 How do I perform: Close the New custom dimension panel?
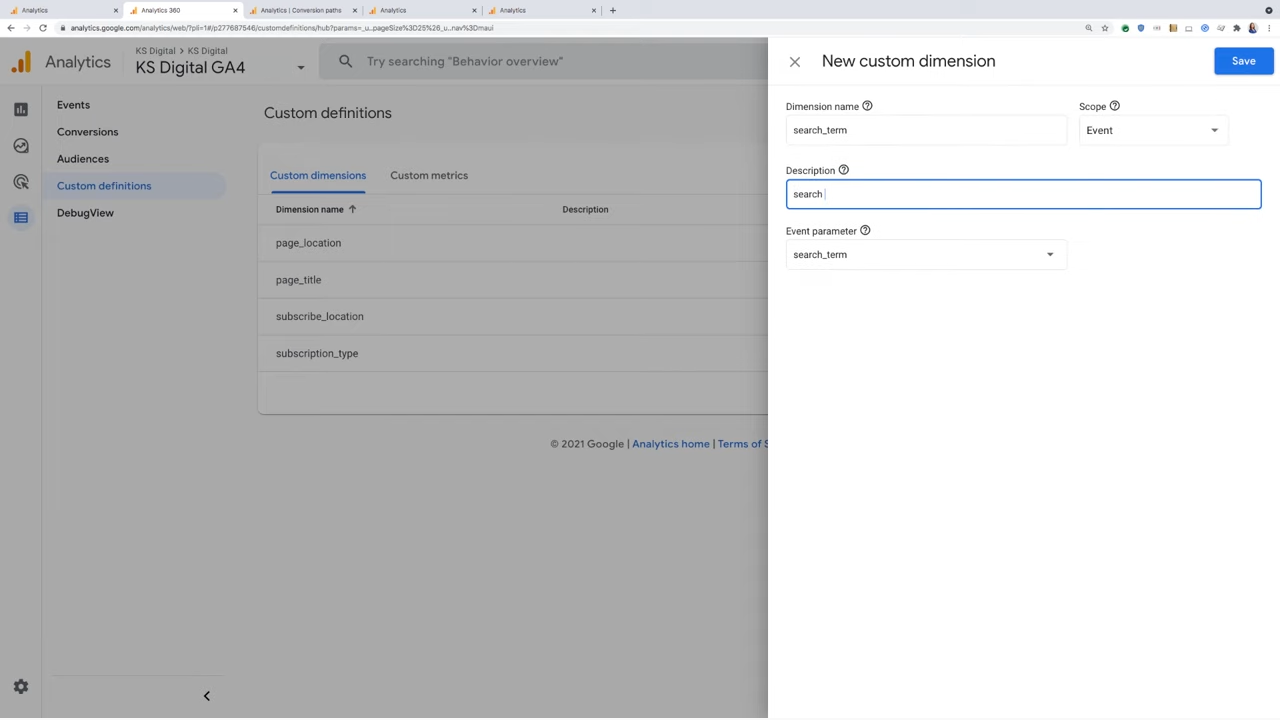coord(795,62)
